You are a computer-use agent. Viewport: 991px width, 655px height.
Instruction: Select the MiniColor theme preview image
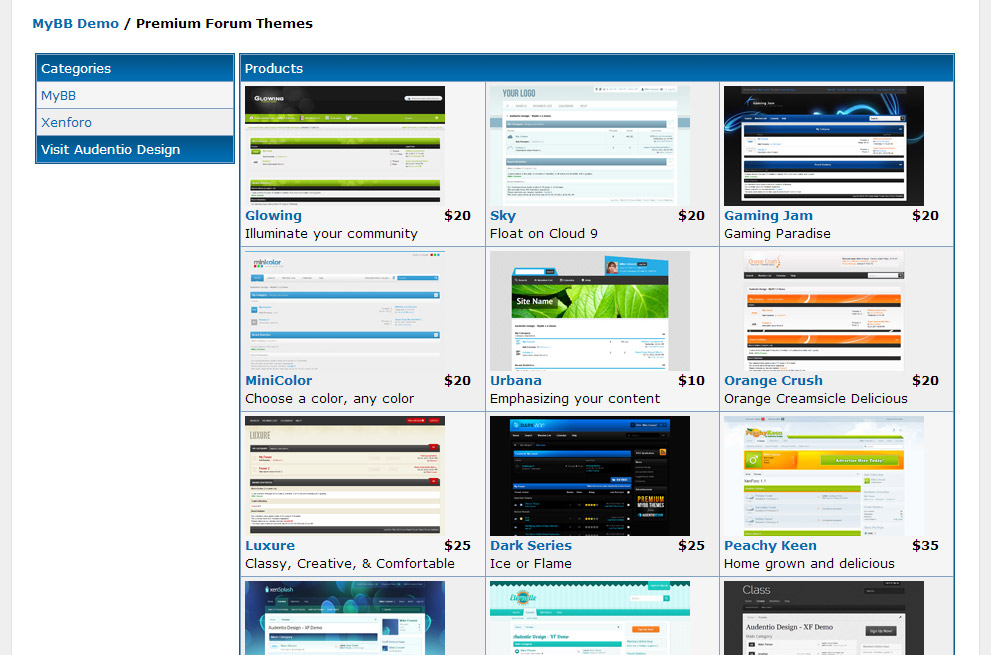[x=345, y=311]
